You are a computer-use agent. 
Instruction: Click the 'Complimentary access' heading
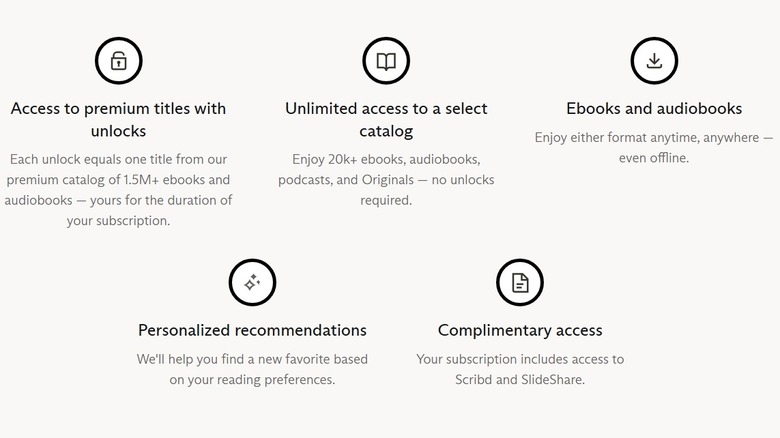(520, 330)
